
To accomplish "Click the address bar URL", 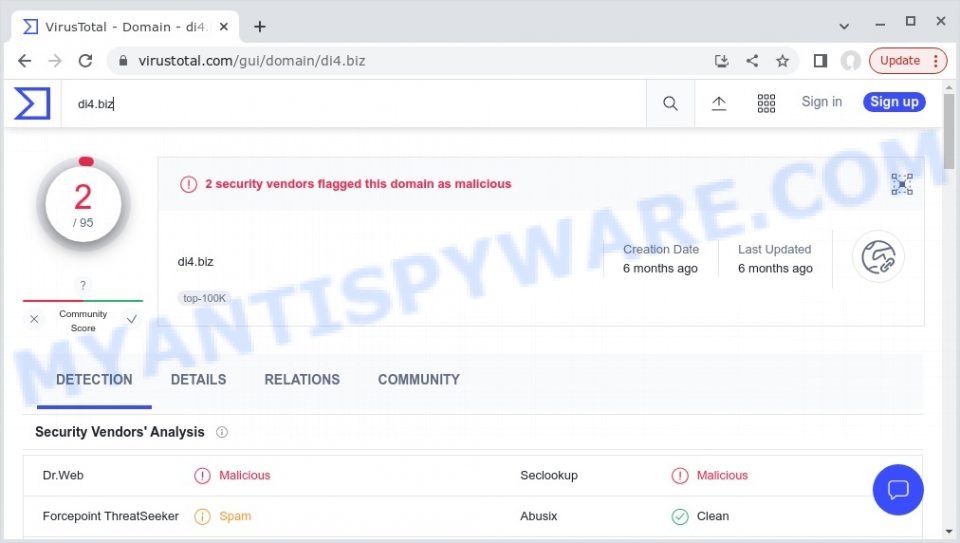I will tap(252, 61).
